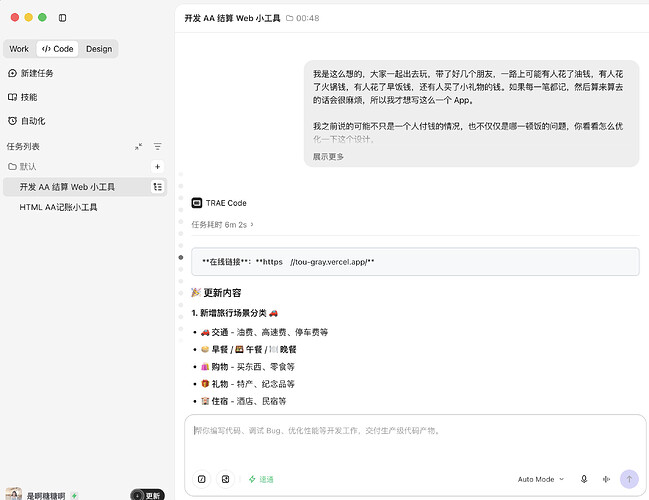
Task: Open the task list filter icon
Action: [x=157, y=146]
